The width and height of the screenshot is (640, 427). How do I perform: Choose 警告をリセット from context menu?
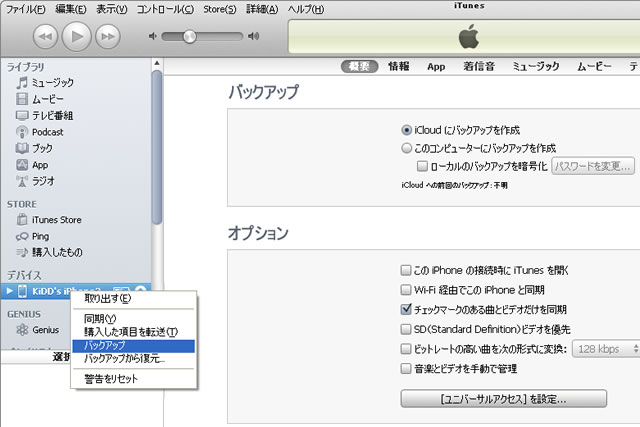133,379
